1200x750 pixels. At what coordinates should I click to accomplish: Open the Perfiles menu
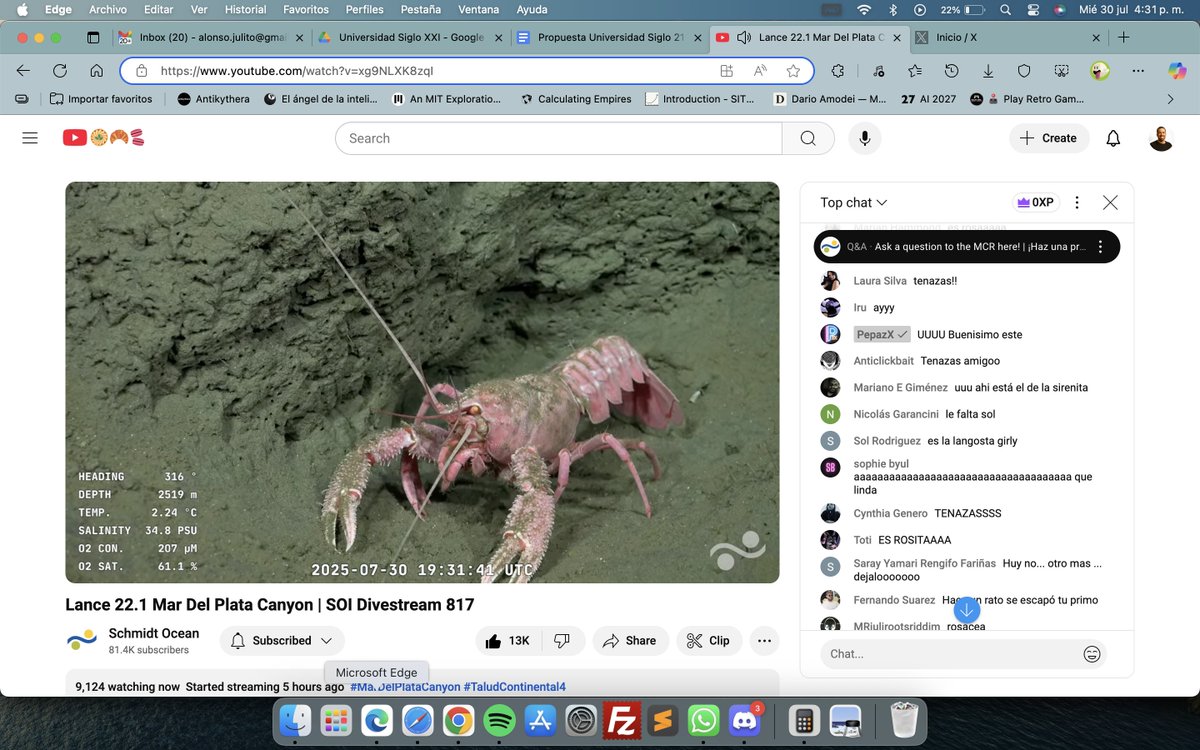point(365,9)
